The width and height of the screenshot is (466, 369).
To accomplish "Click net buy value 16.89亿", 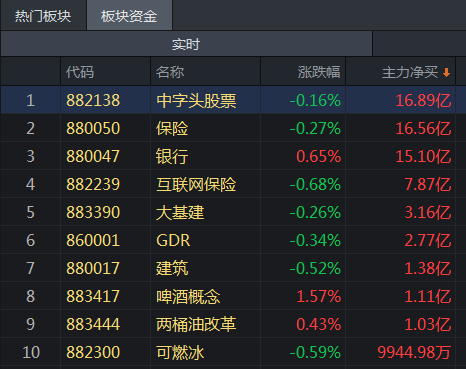I will (423, 100).
